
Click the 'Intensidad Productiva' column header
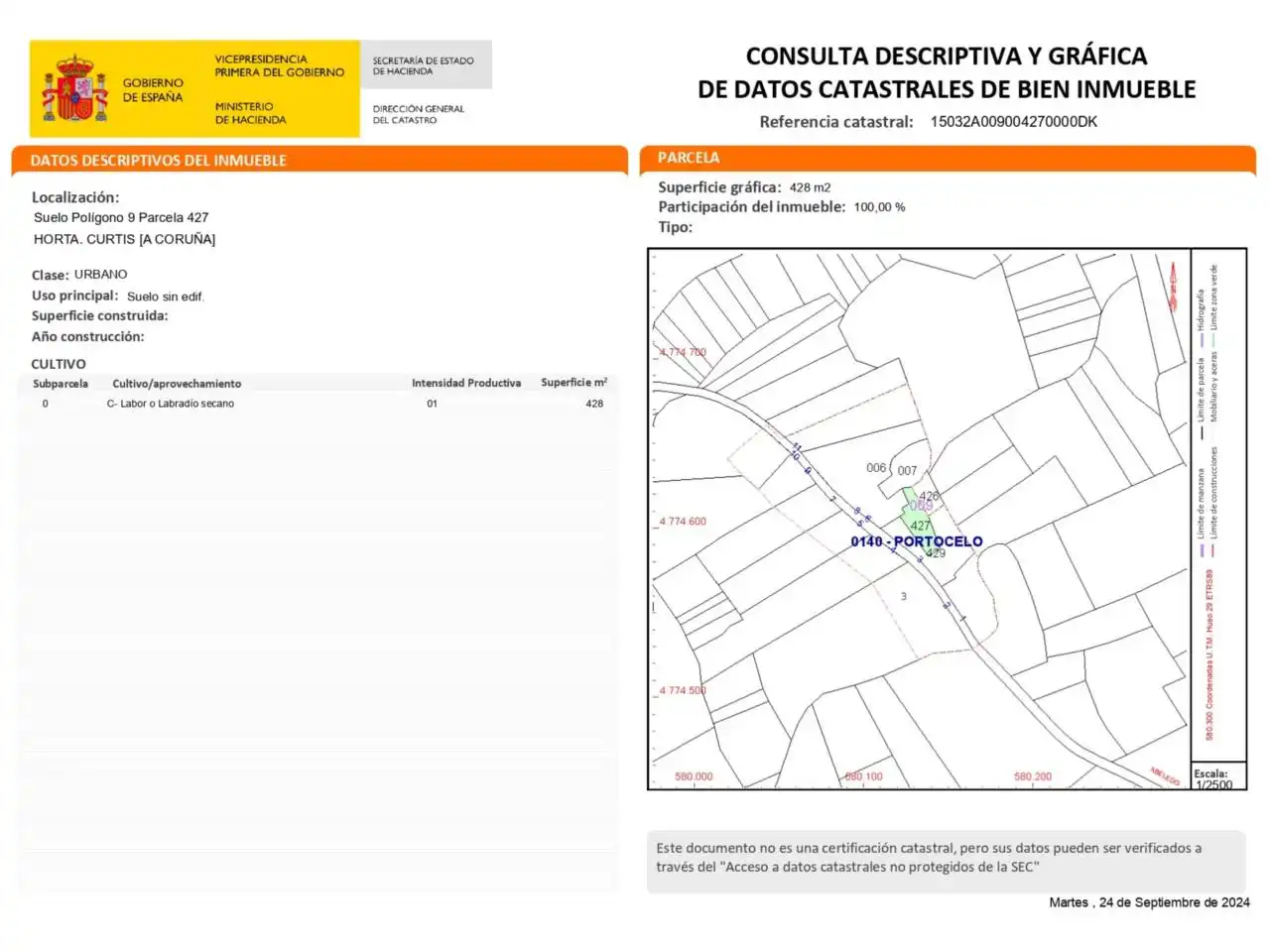tap(466, 383)
